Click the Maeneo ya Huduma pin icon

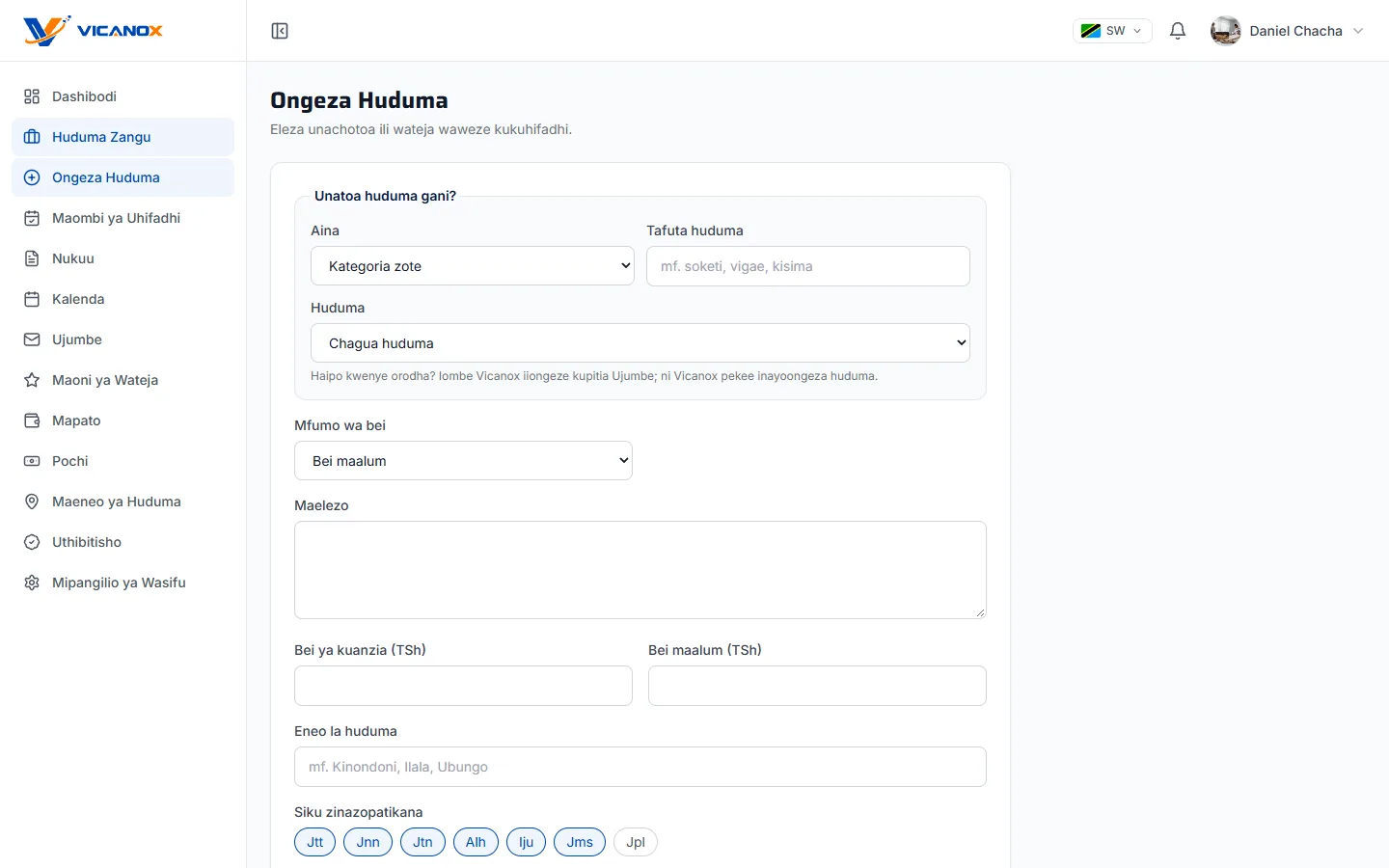click(32, 502)
